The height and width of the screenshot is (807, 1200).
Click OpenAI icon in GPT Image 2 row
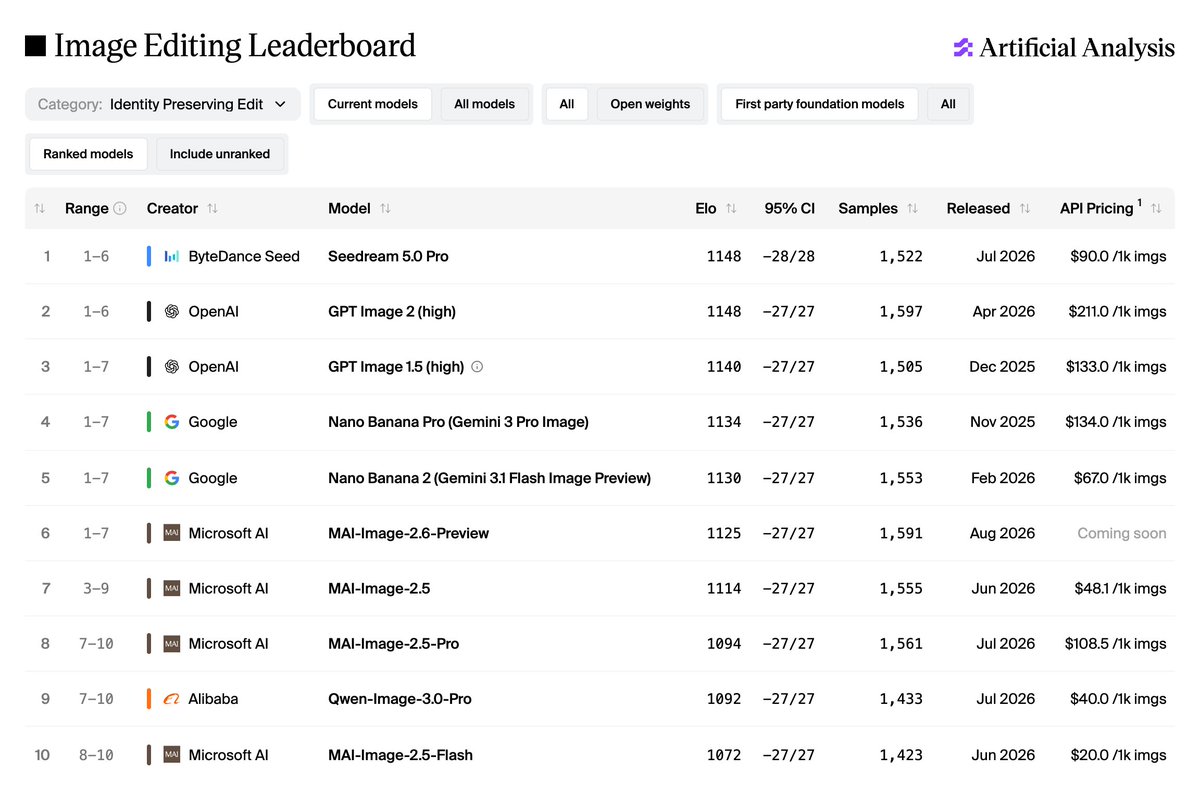(x=172, y=312)
